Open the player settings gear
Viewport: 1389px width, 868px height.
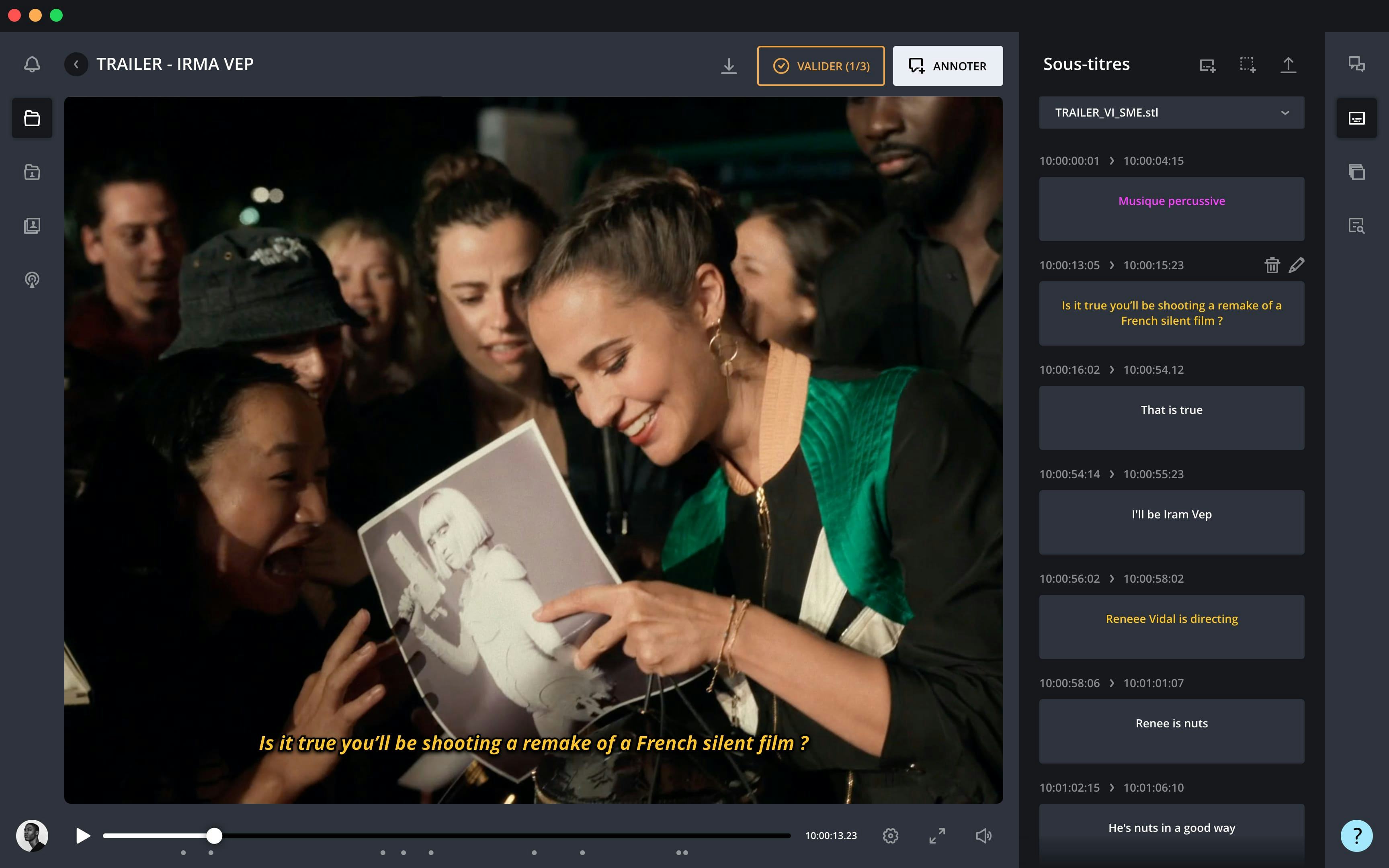(890, 836)
